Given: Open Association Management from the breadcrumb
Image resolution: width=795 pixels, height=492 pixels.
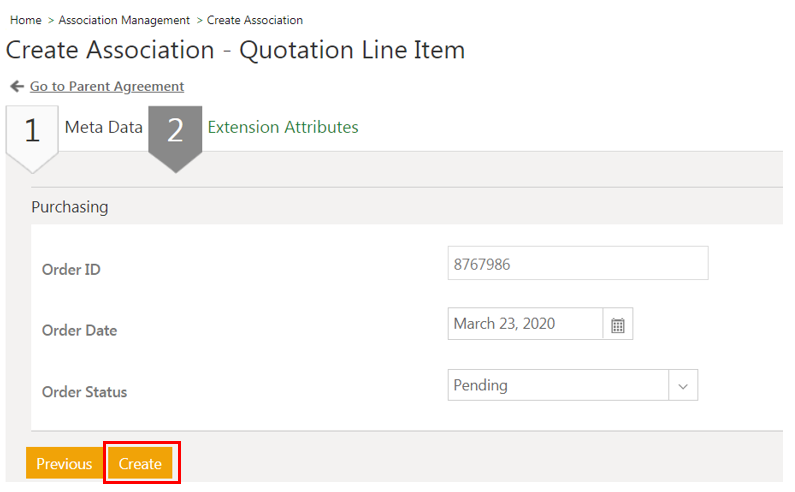Looking at the screenshot, I should [x=124, y=20].
